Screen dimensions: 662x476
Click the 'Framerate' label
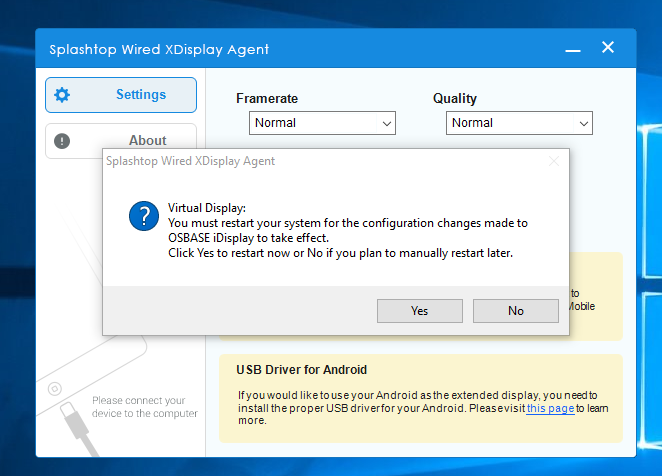[267, 98]
